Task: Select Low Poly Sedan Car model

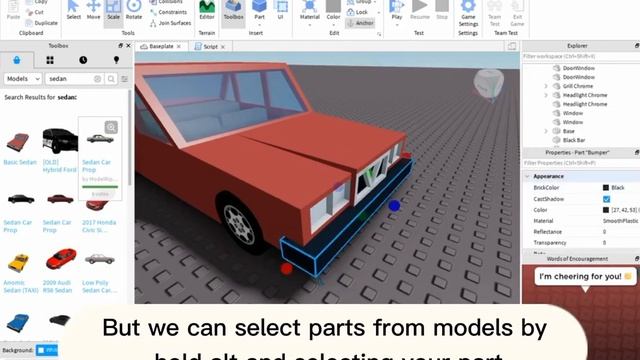Action: point(100,259)
